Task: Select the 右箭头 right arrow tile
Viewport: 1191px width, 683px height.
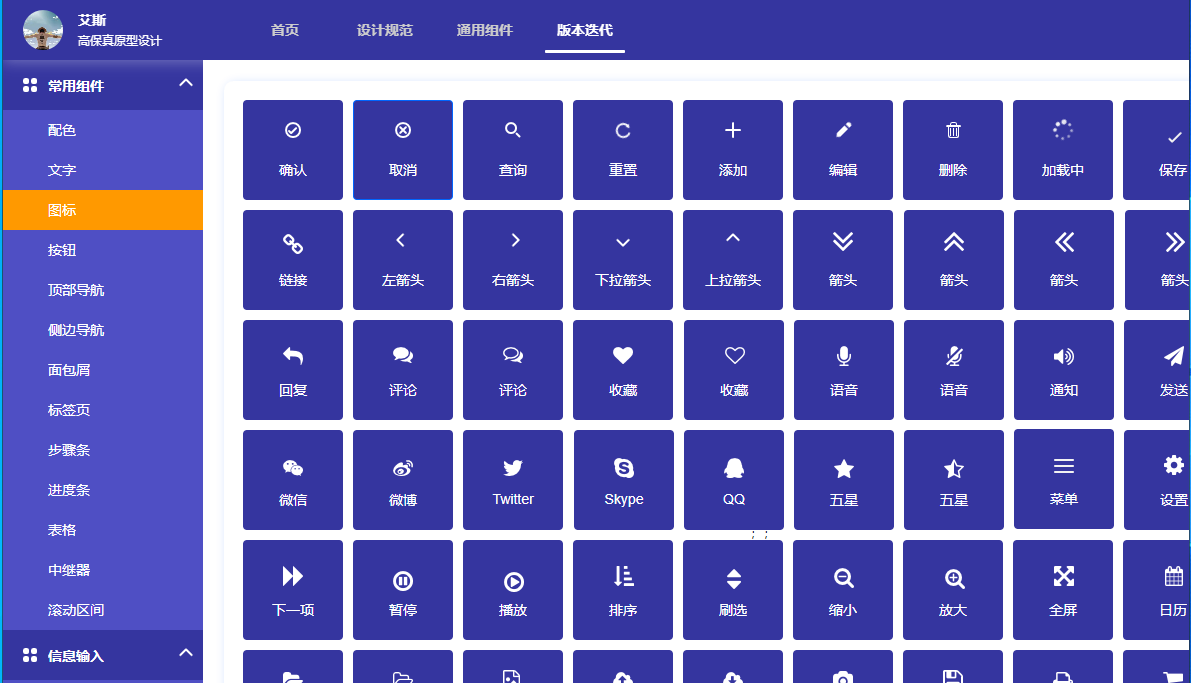Action: pyautogui.click(x=513, y=260)
